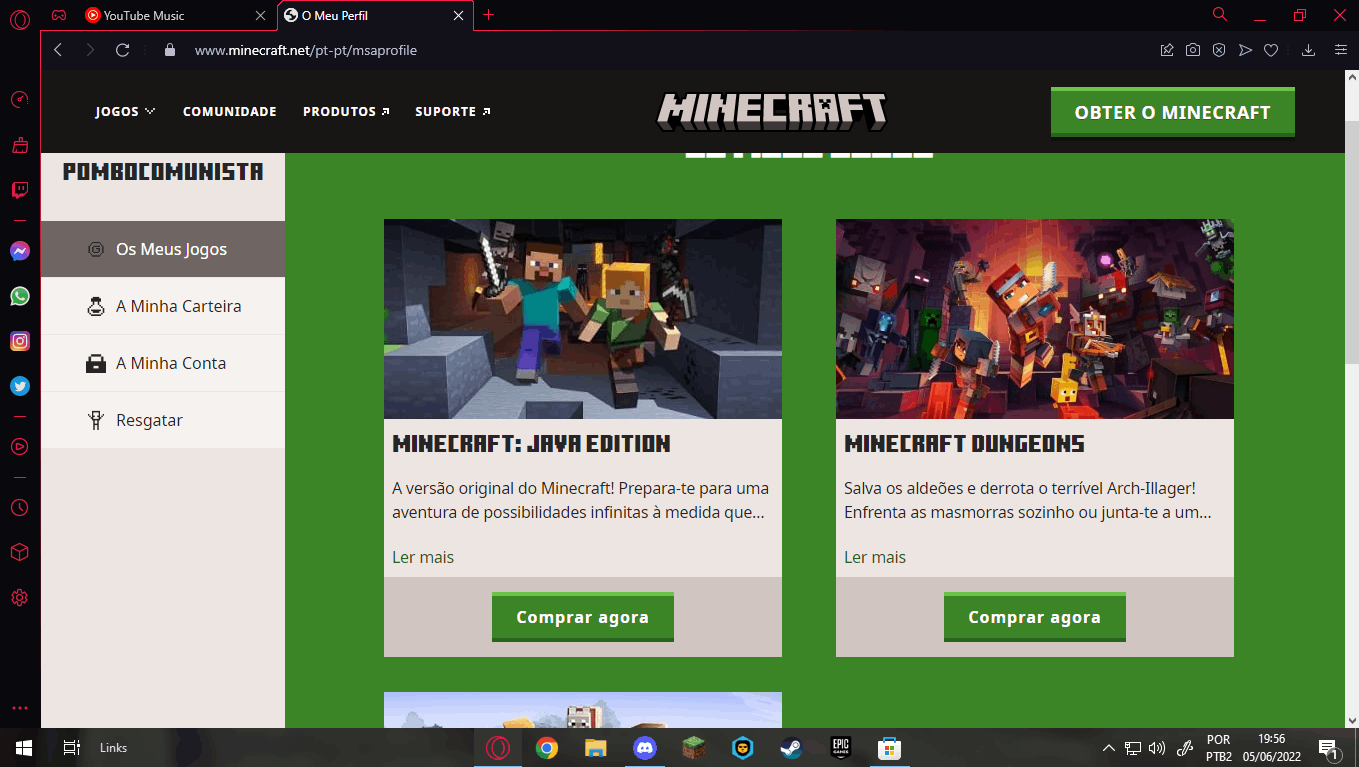
Task: Select A Minha Conta in profile sidebar
Action: click(x=163, y=363)
